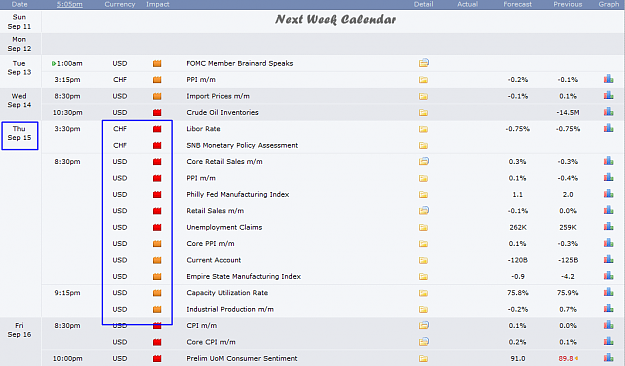The width and height of the screenshot is (625, 366).
Task: Open detail folder for Core CPI m/m
Action: [x=423, y=342]
